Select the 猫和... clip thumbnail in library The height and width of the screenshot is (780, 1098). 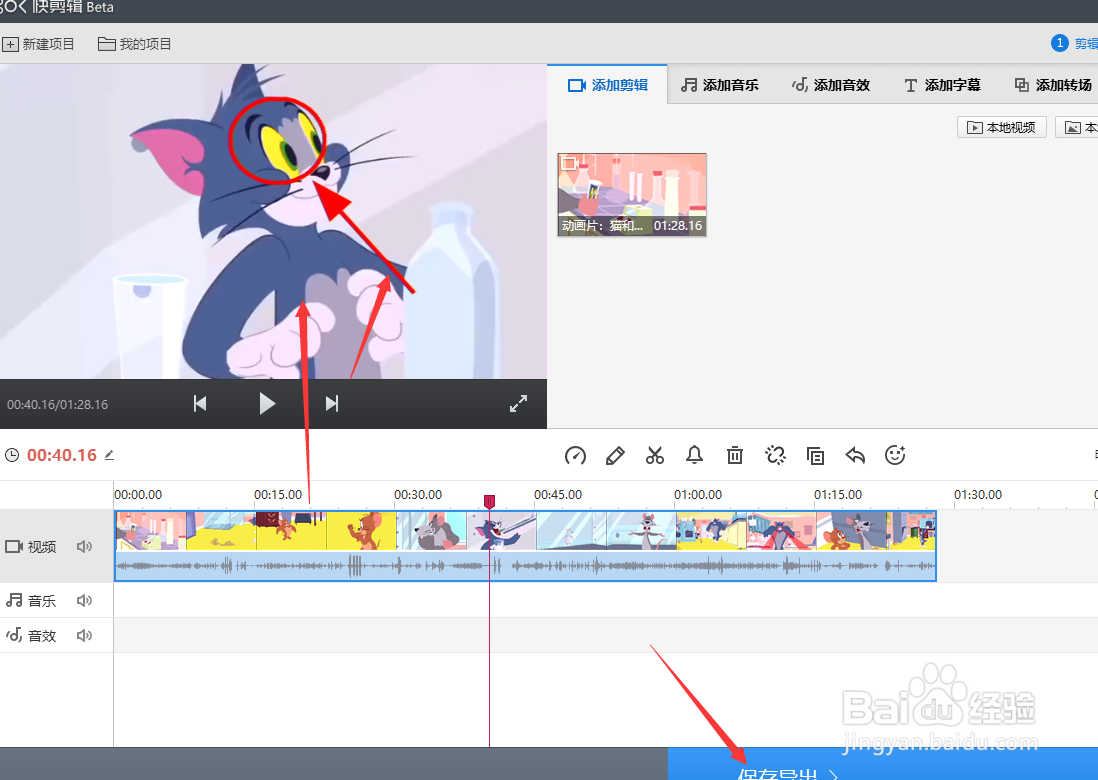tap(632, 195)
